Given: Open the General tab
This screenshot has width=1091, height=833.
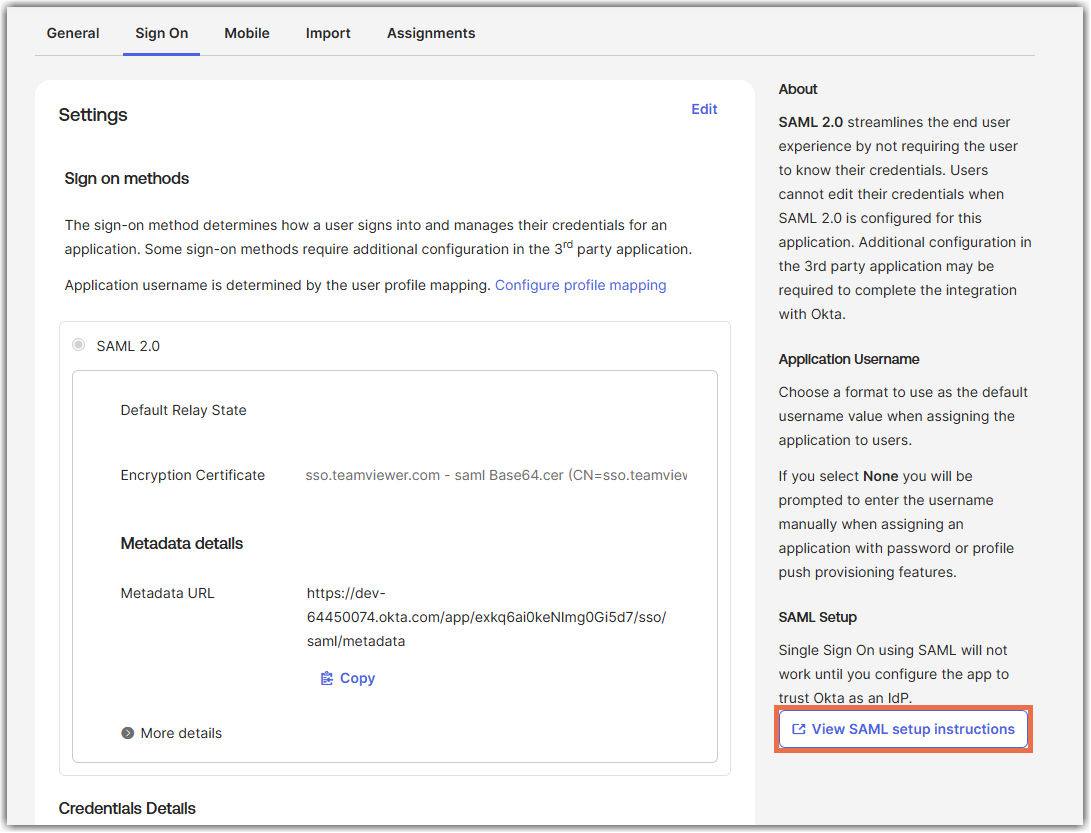Looking at the screenshot, I should tap(73, 33).
